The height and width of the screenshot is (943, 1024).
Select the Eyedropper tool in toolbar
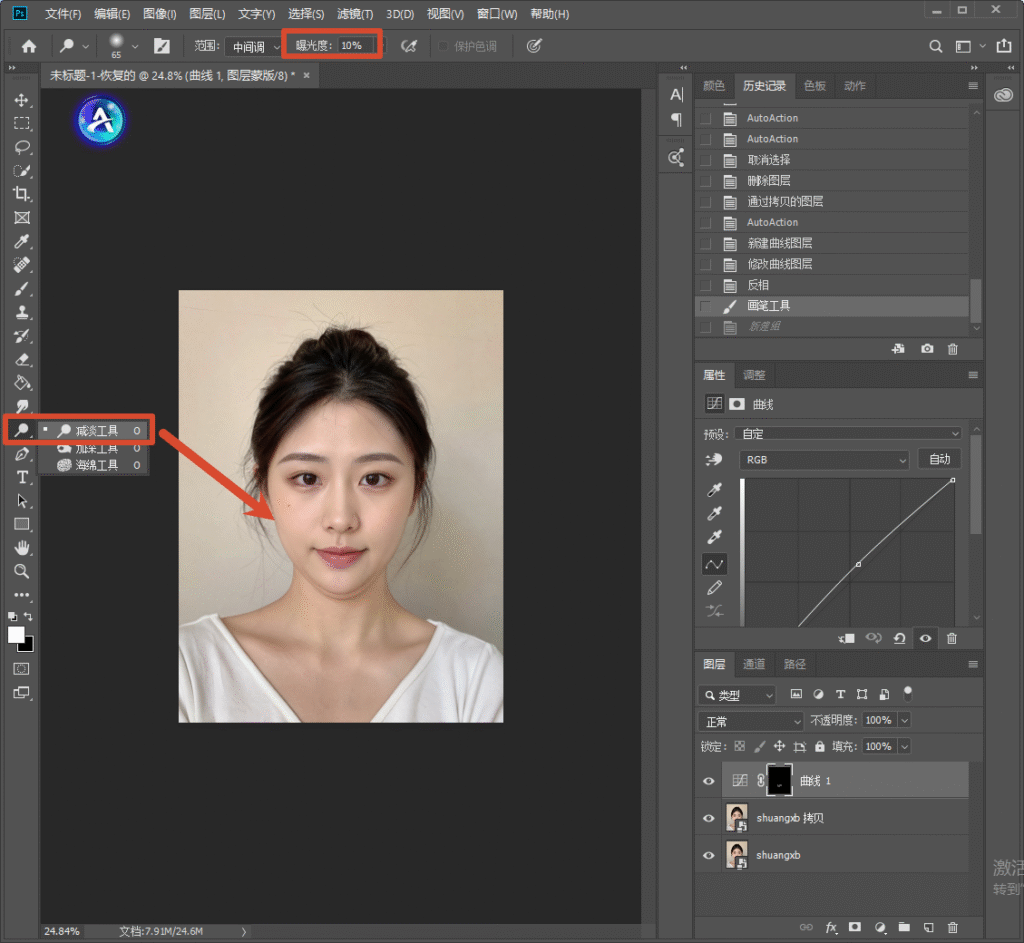22,242
